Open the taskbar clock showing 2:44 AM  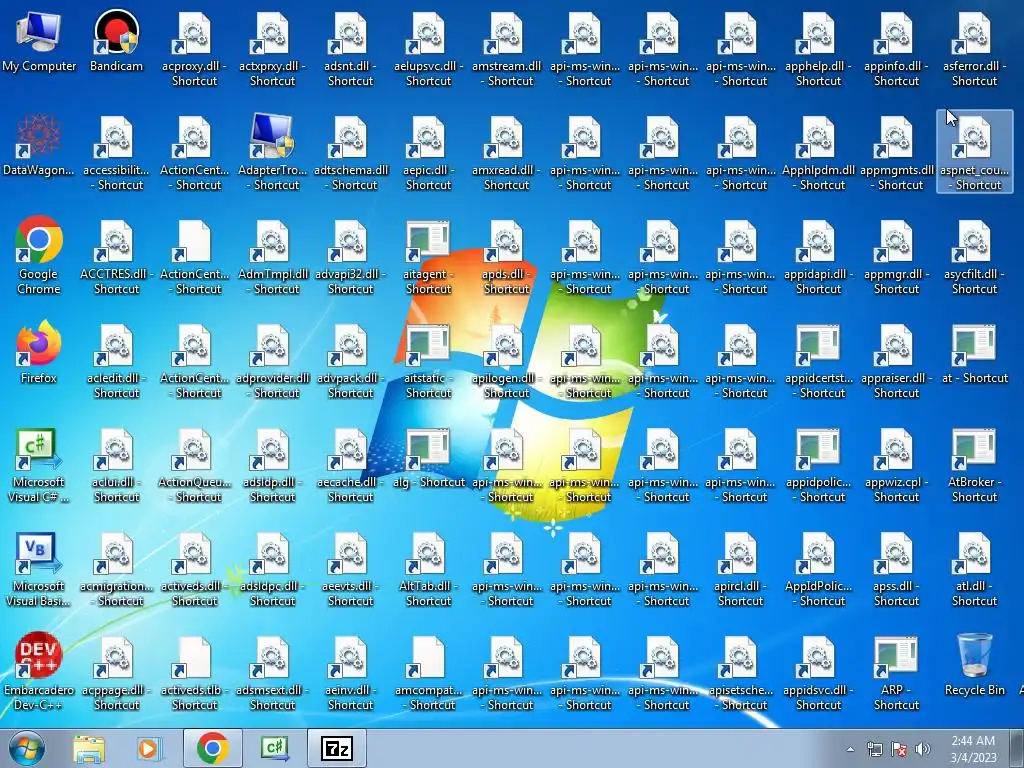coord(973,749)
